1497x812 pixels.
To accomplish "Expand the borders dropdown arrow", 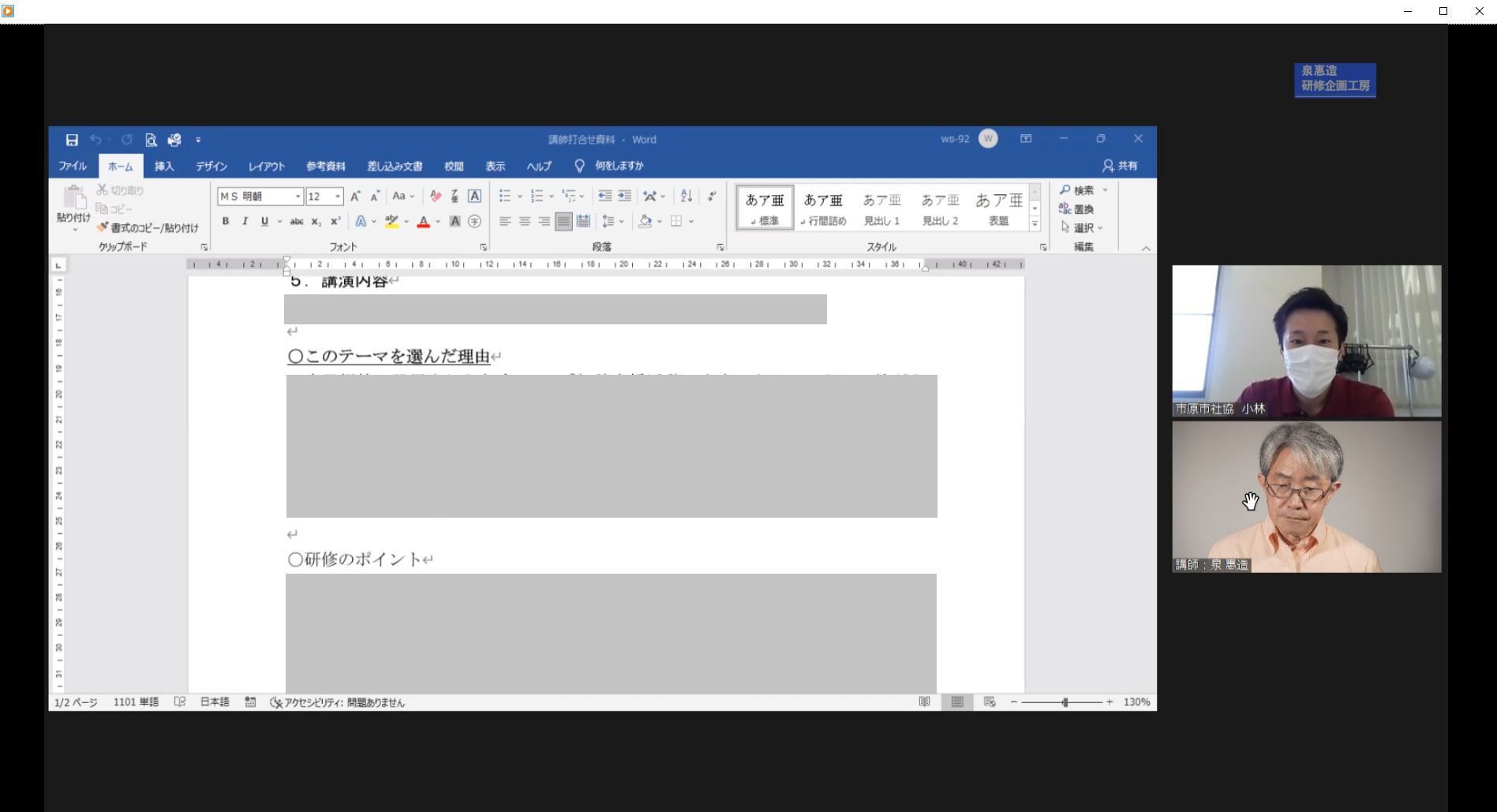I will [691, 221].
